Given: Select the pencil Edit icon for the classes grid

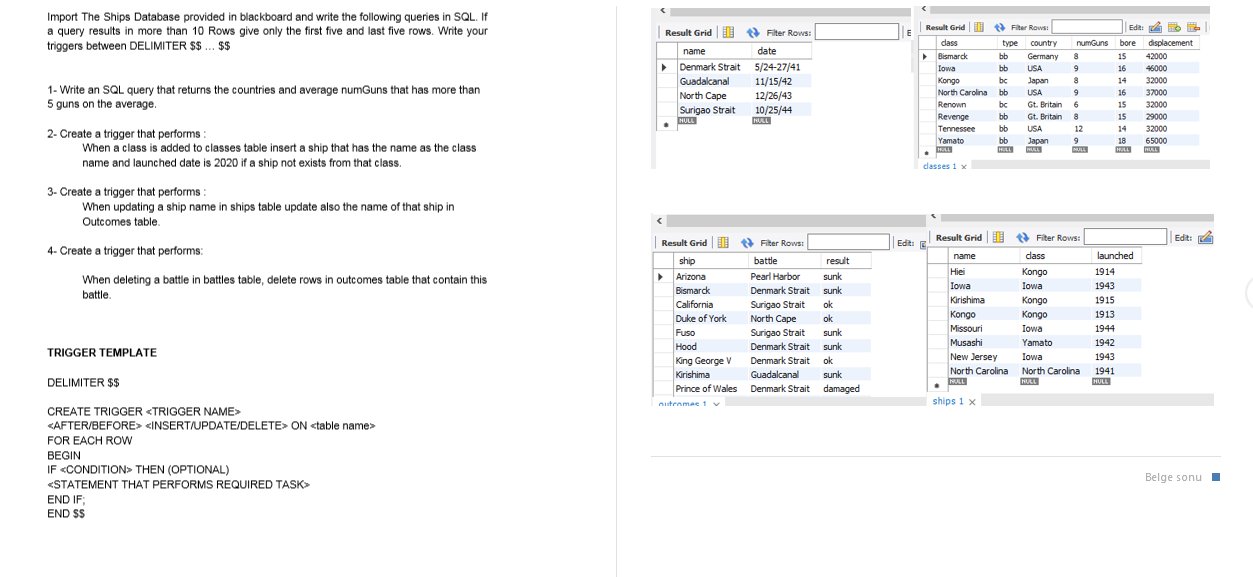Looking at the screenshot, I should (1155, 29).
